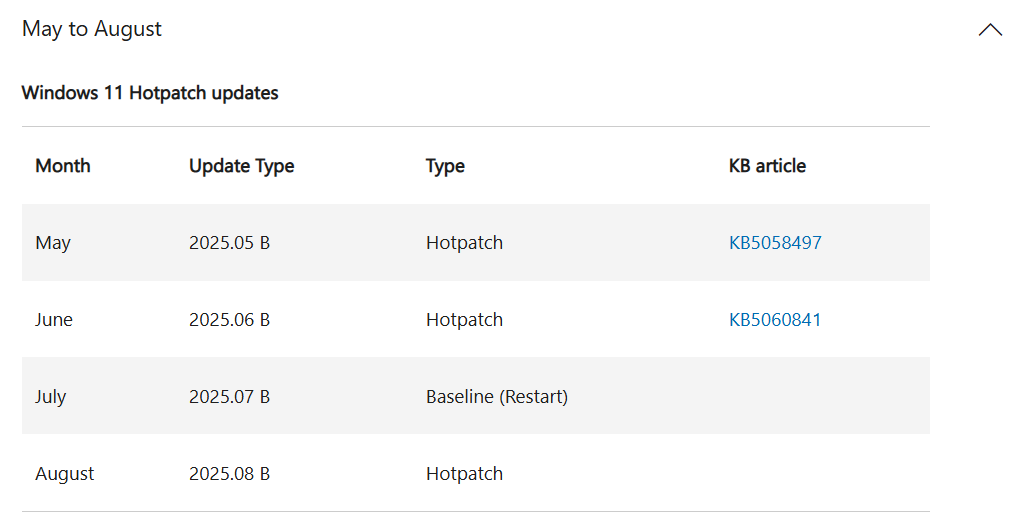Click the Month column header
The height and width of the screenshot is (532, 1018).
[x=63, y=166]
